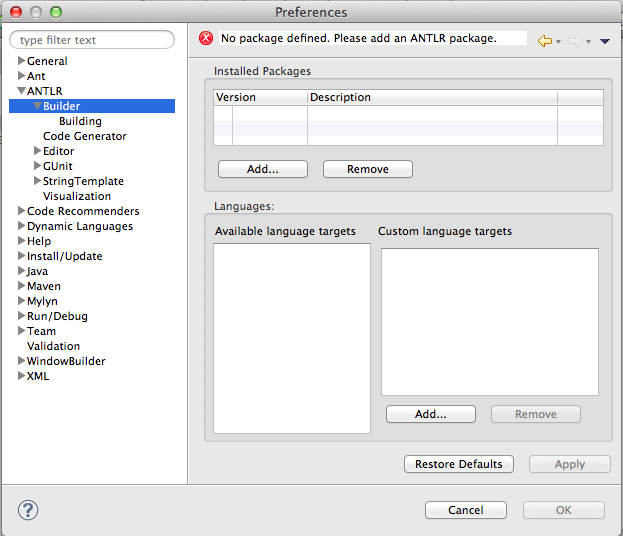Click the green zoom window button
Image resolution: width=623 pixels, height=536 pixels.
[x=56, y=12]
